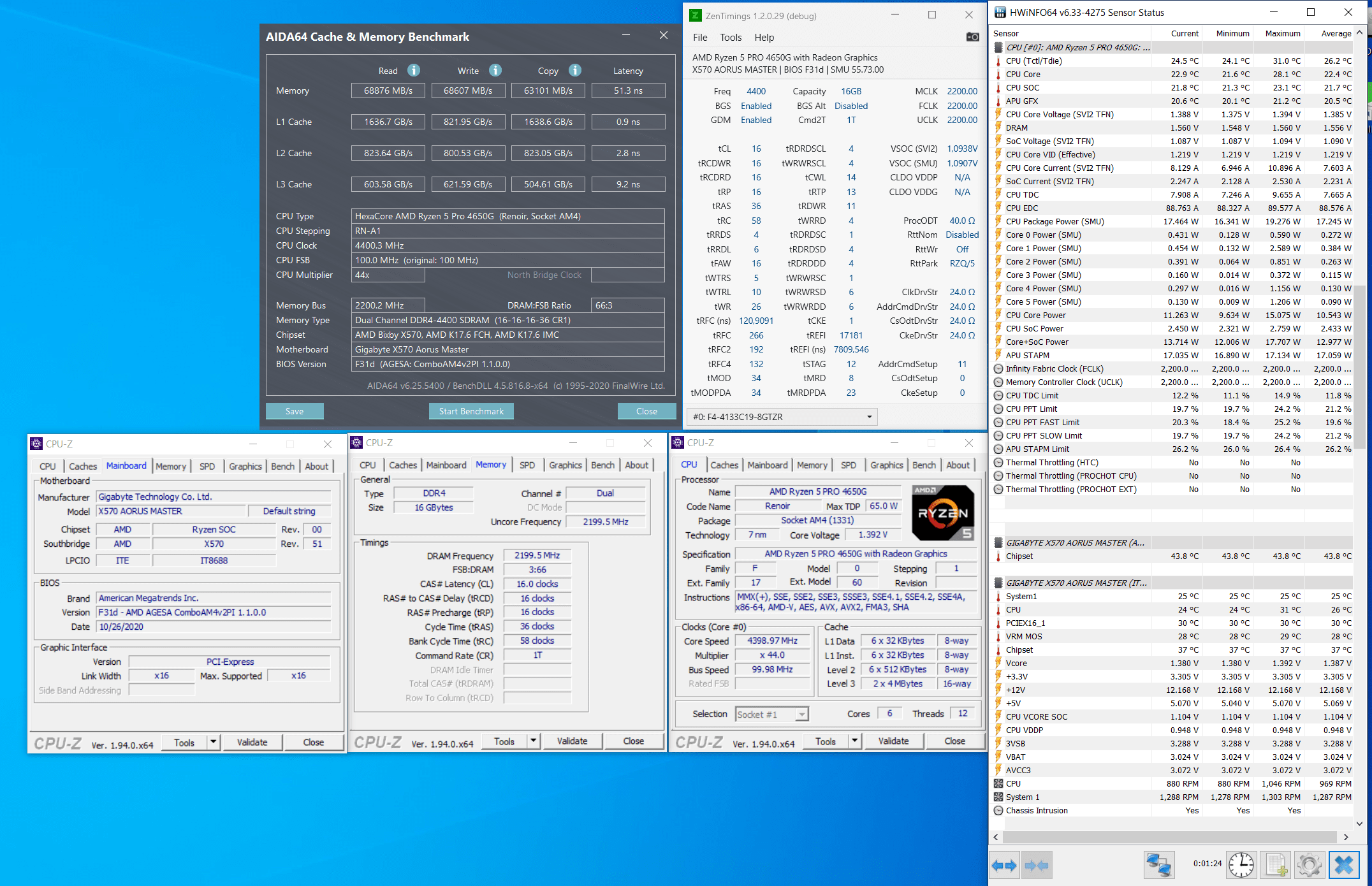1372x886 pixels.
Task: Click the Read info icon in AIDA64
Action: coord(414,70)
